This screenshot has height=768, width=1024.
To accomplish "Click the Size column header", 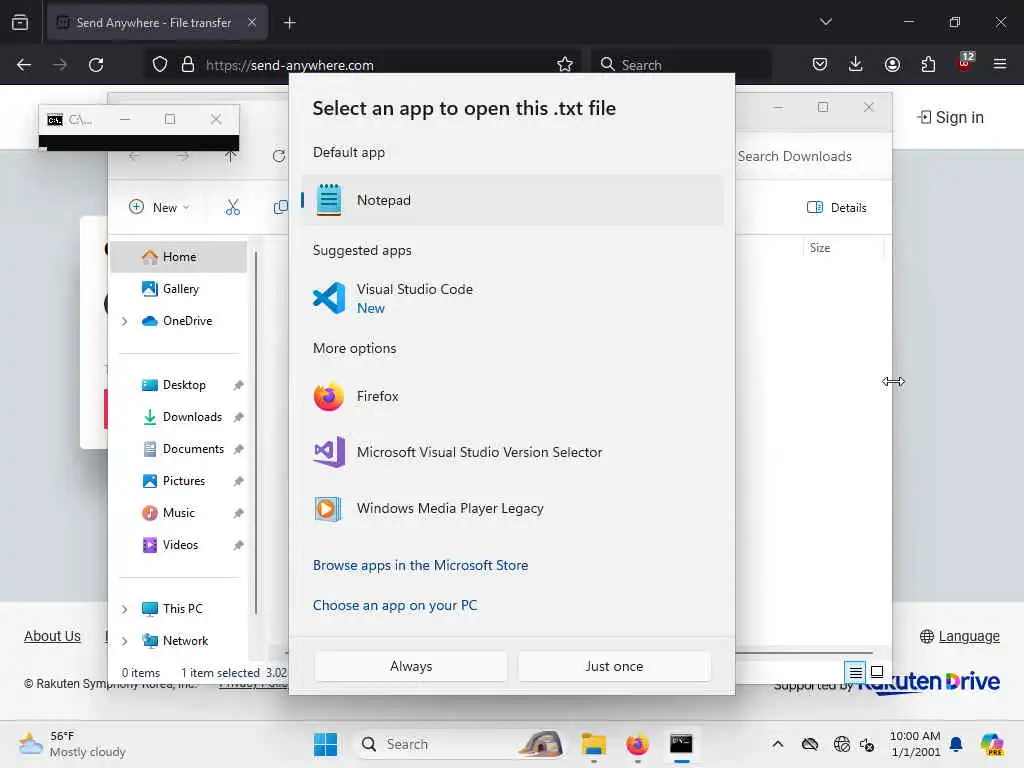I will (x=820, y=248).
